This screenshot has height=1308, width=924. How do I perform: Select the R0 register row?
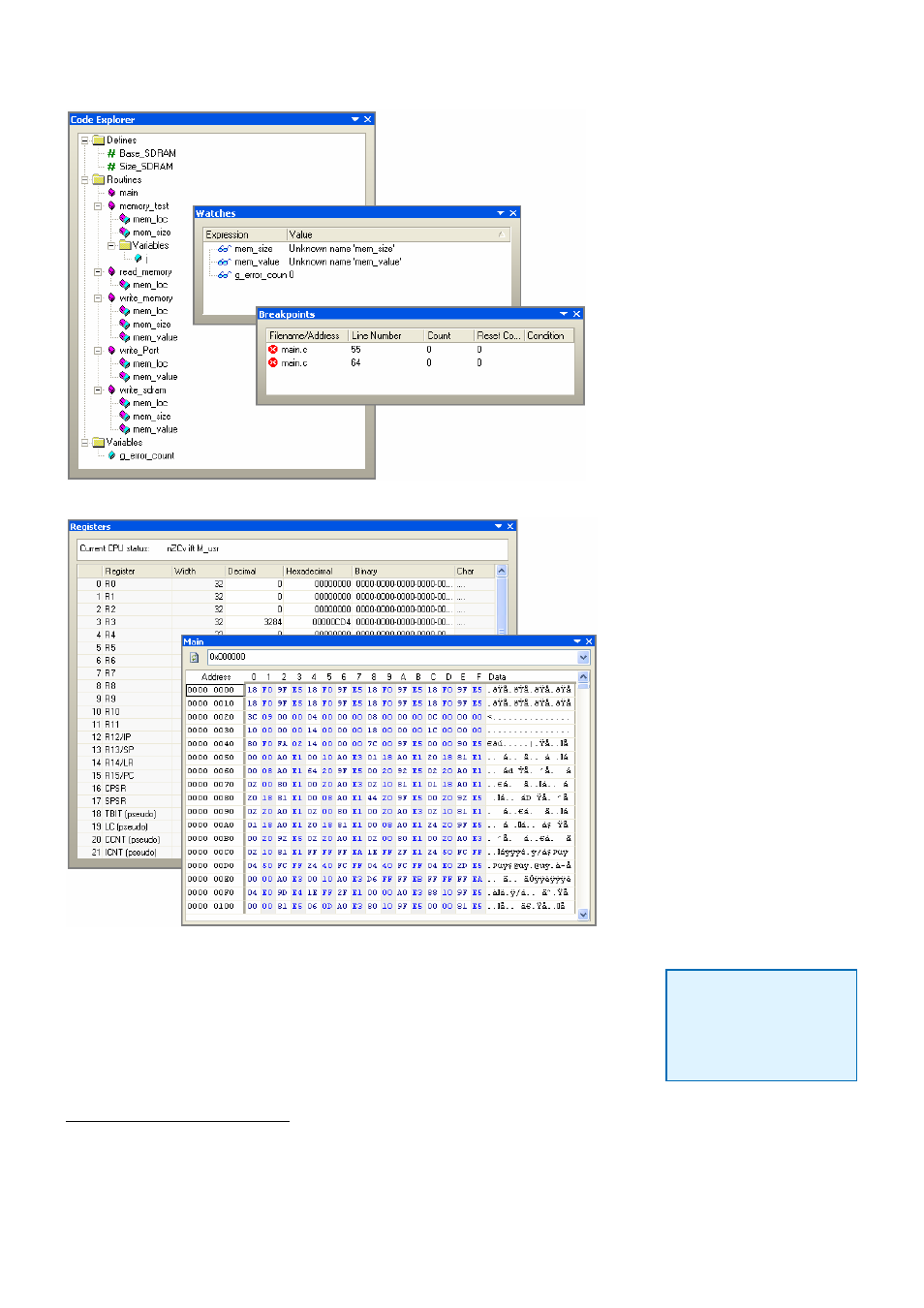pyautogui.click(x=287, y=584)
